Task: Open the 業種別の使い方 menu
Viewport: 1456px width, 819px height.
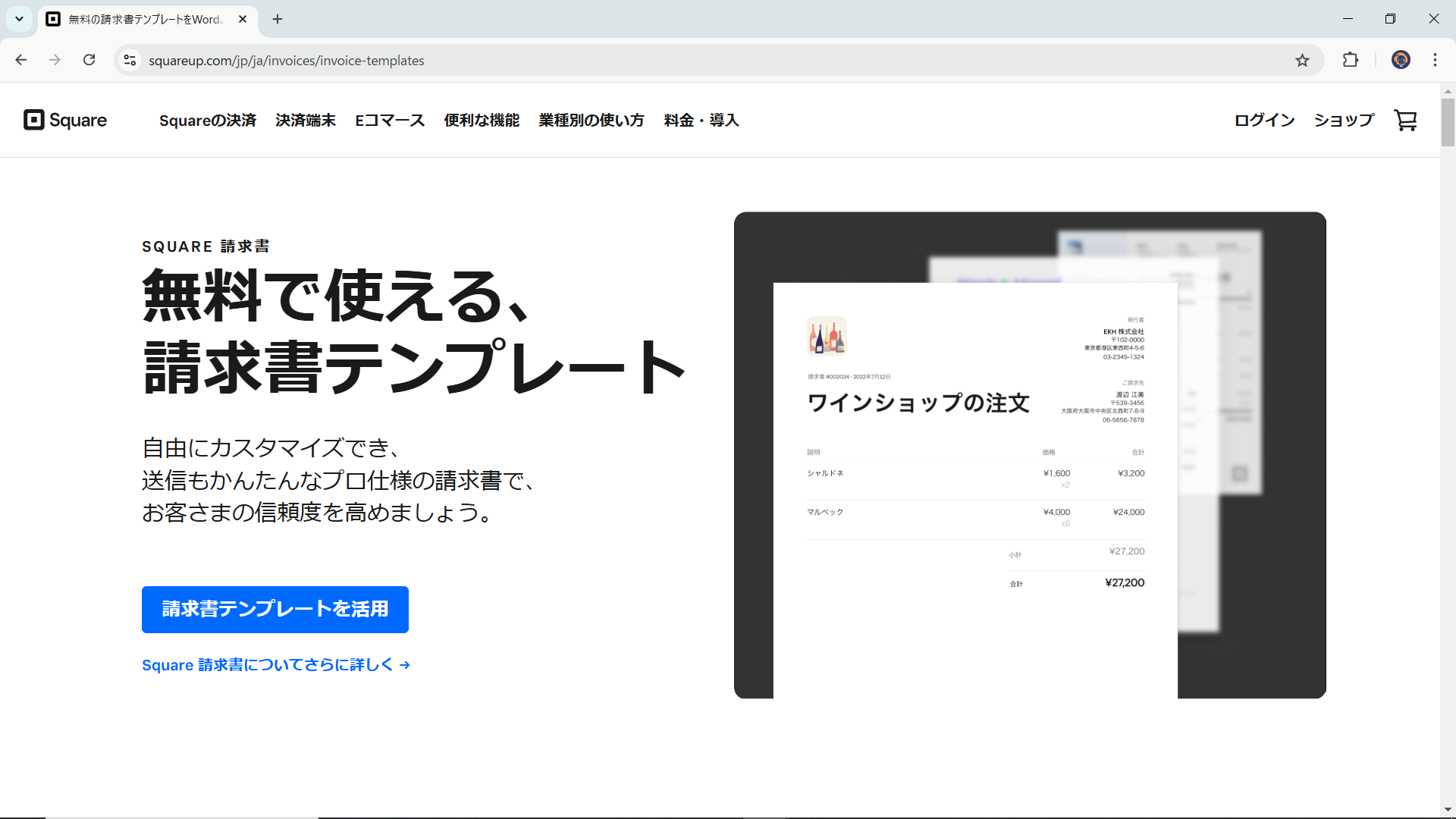Action: [x=591, y=121]
